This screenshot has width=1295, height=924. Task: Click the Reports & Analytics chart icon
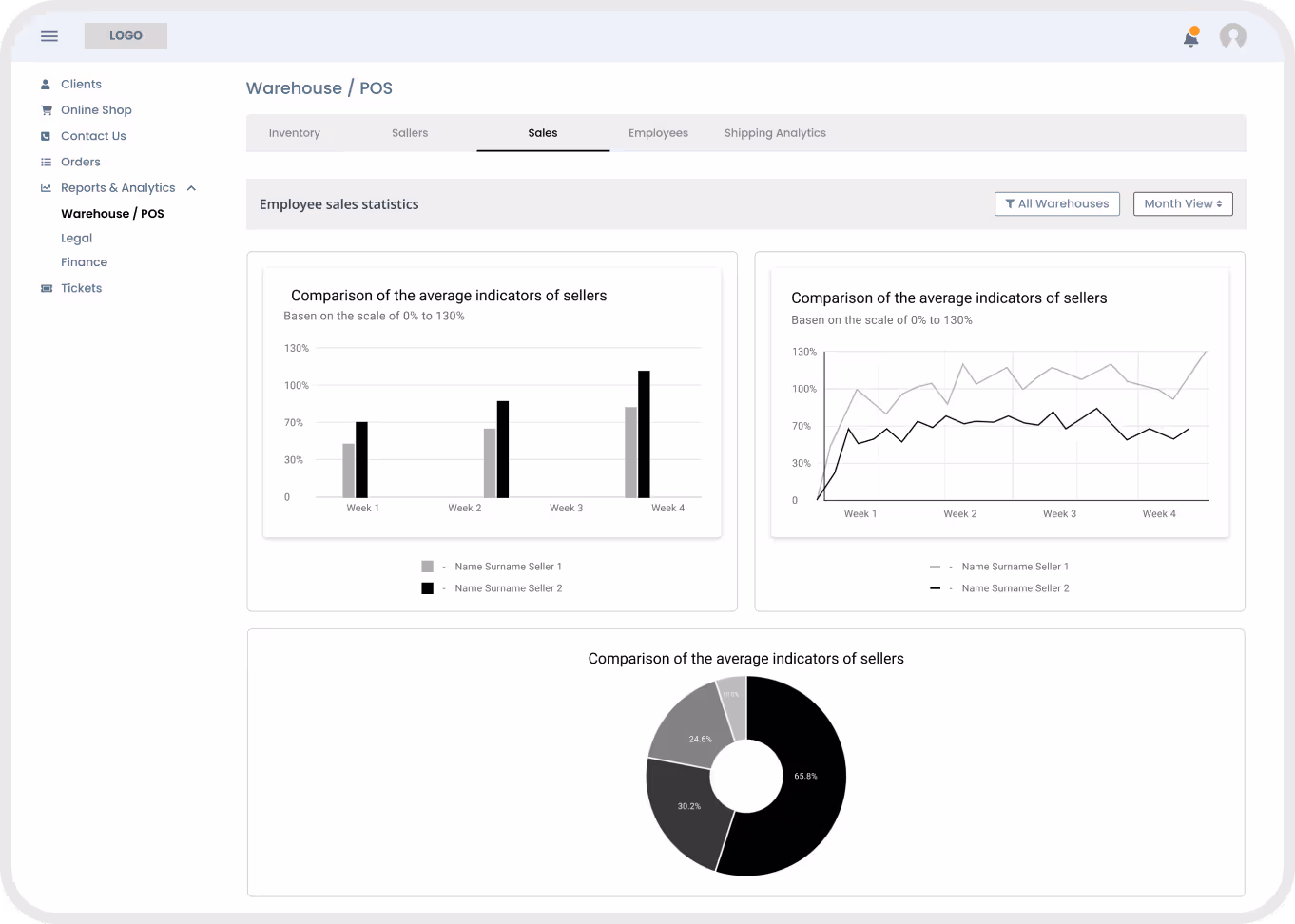(46, 188)
